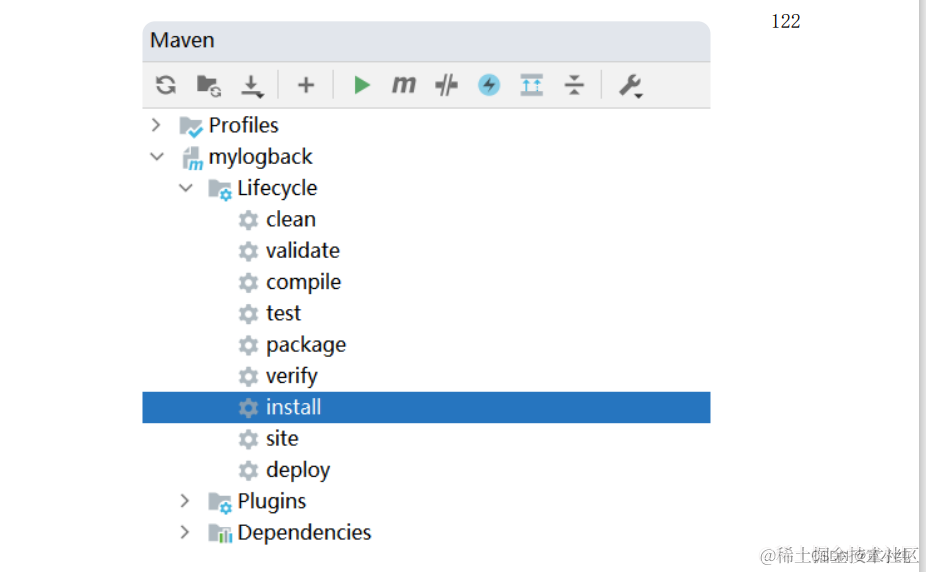
Task: Collapse the mylogback project node
Action: coord(157,156)
